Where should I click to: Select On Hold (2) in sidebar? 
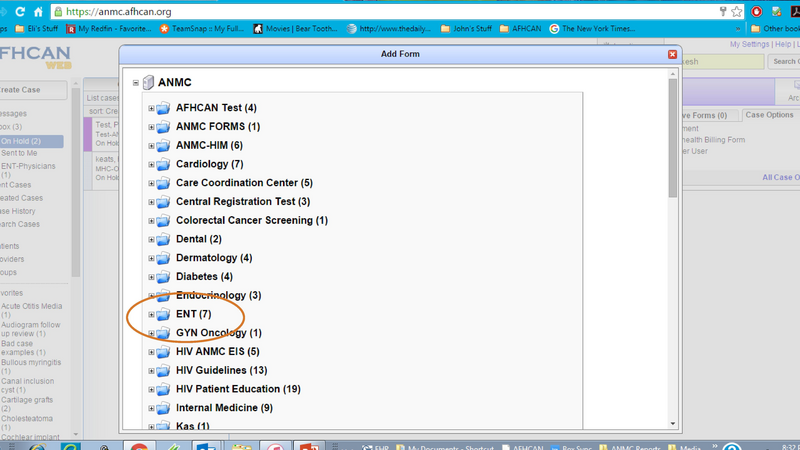(31, 141)
